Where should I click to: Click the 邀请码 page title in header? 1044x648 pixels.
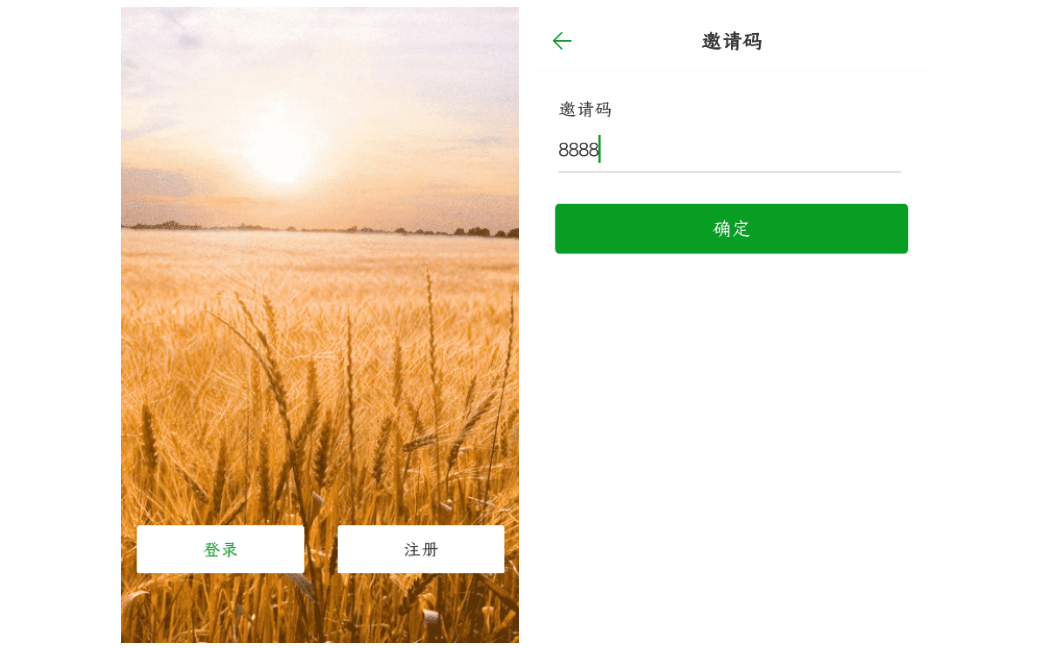point(732,41)
